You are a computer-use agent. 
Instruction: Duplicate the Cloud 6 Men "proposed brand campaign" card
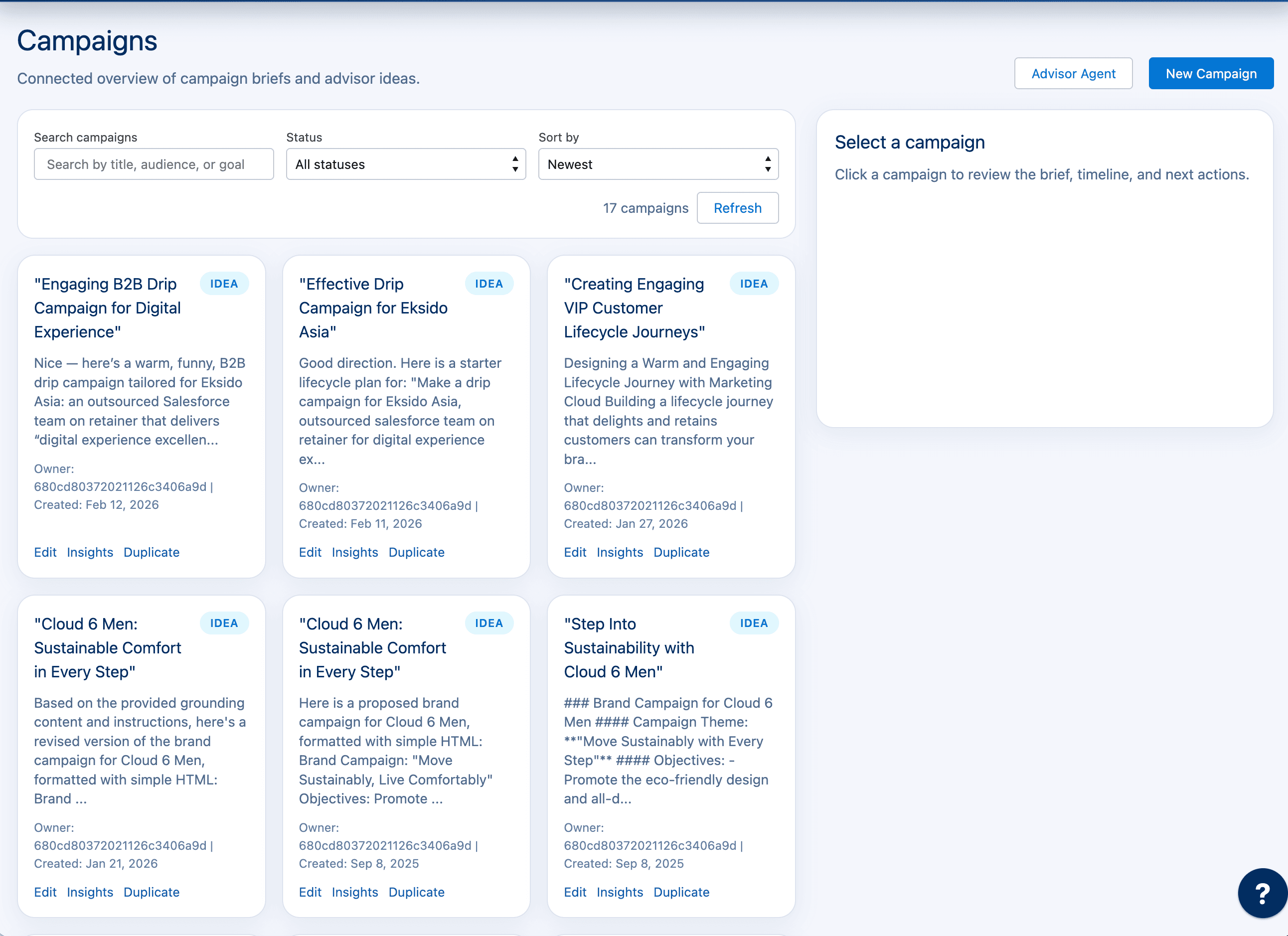[416, 892]
